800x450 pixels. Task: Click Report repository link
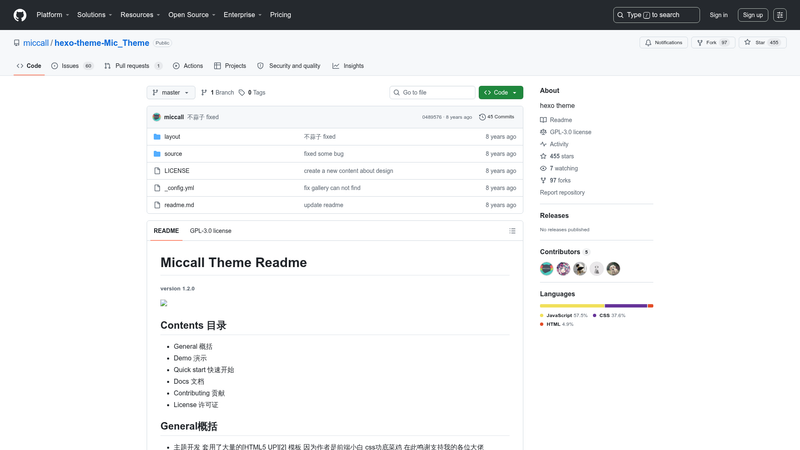pyautogui.click(x=562, y=193)
